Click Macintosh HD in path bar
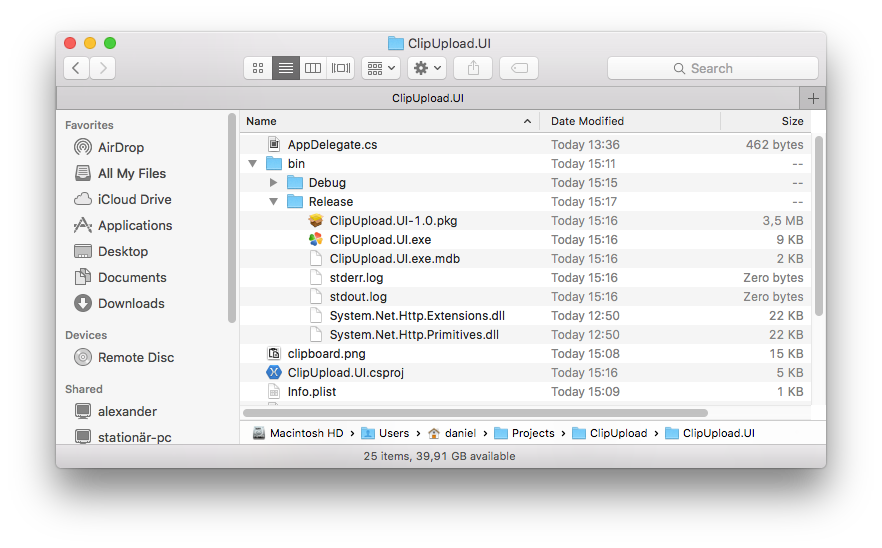This screenshot has height=548, width=882. [298, 433]
